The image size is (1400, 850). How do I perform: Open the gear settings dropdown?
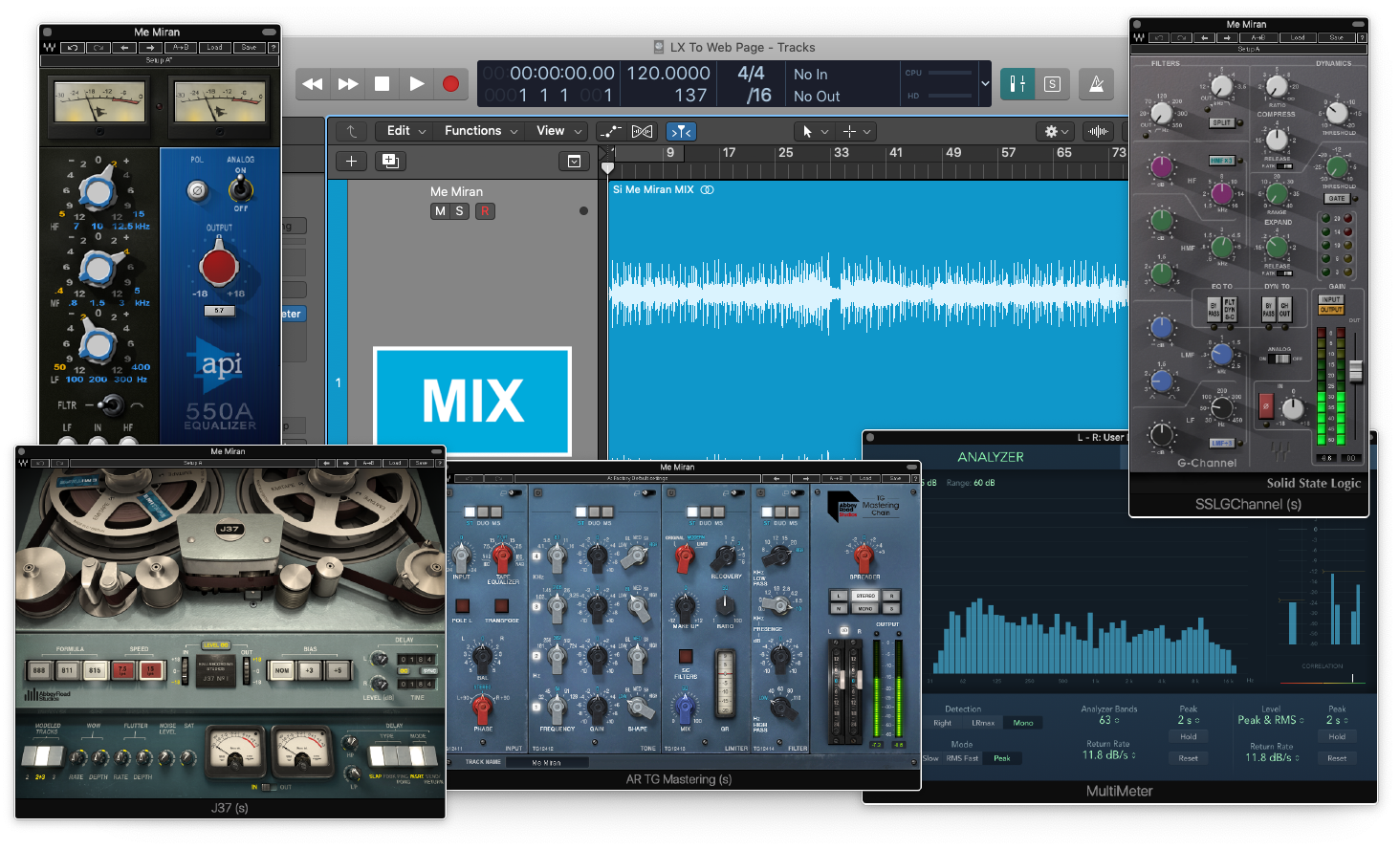(x=1056, y=131)
